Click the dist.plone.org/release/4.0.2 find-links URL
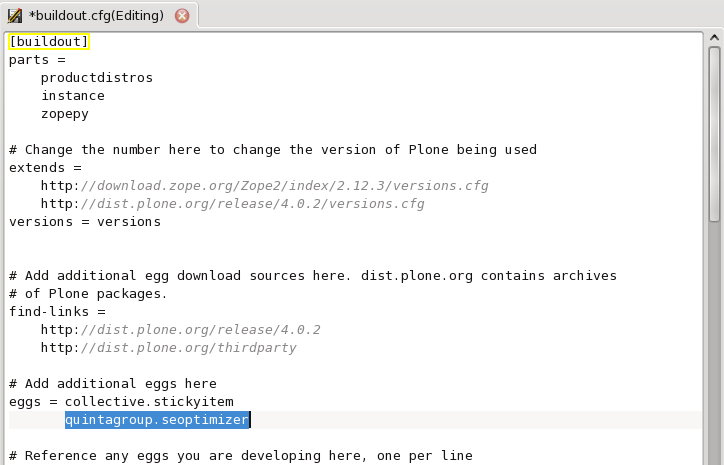This screenshot has width=724, height=465. click(180, 330)
